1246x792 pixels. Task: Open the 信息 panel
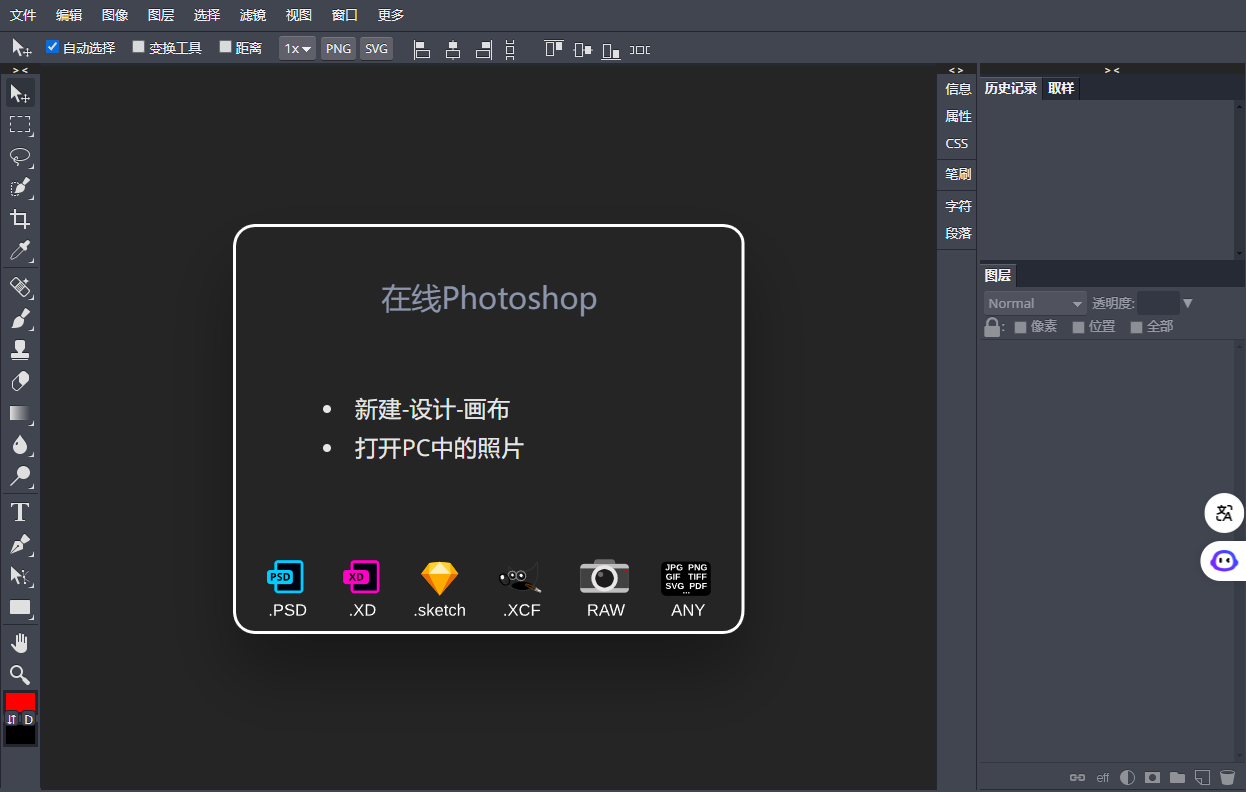[958, 89]
